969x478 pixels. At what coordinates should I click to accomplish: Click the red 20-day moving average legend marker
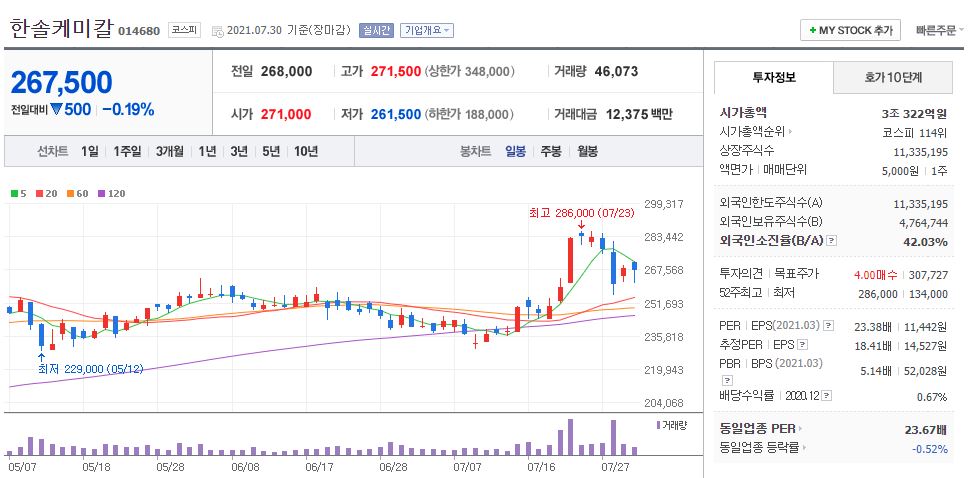(x=39, y=194)
